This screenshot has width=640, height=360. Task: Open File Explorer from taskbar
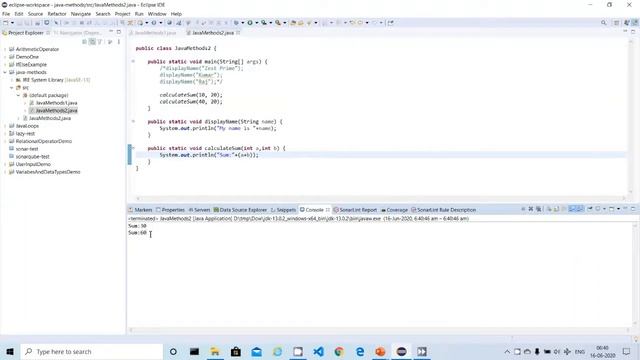point(215,351)
